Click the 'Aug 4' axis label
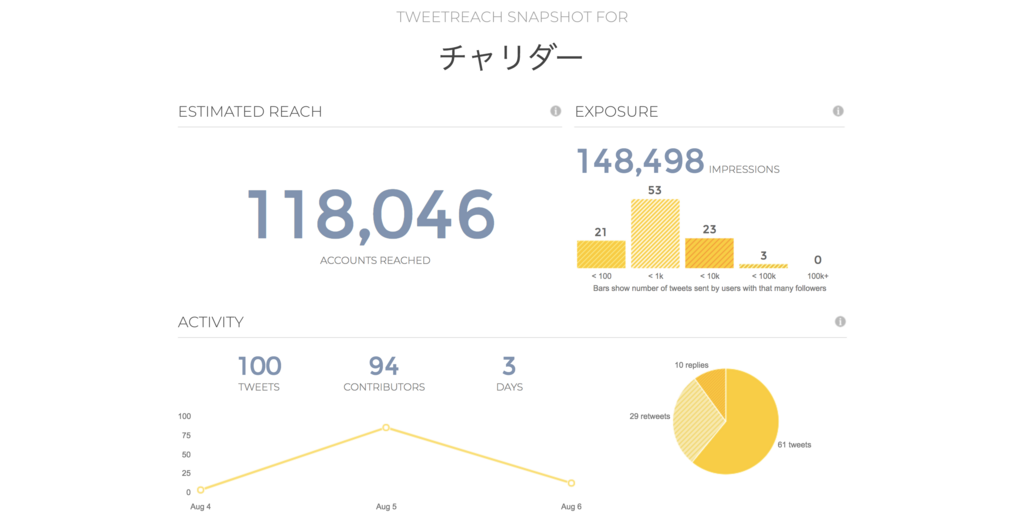 pyautogui.click(x=200, y=507)
